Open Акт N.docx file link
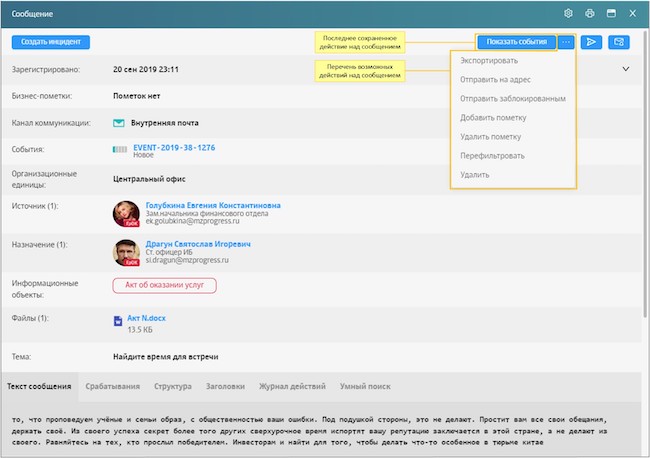This screenshot has height=458, width=650. pyautogui.click(x=146, y=318)
